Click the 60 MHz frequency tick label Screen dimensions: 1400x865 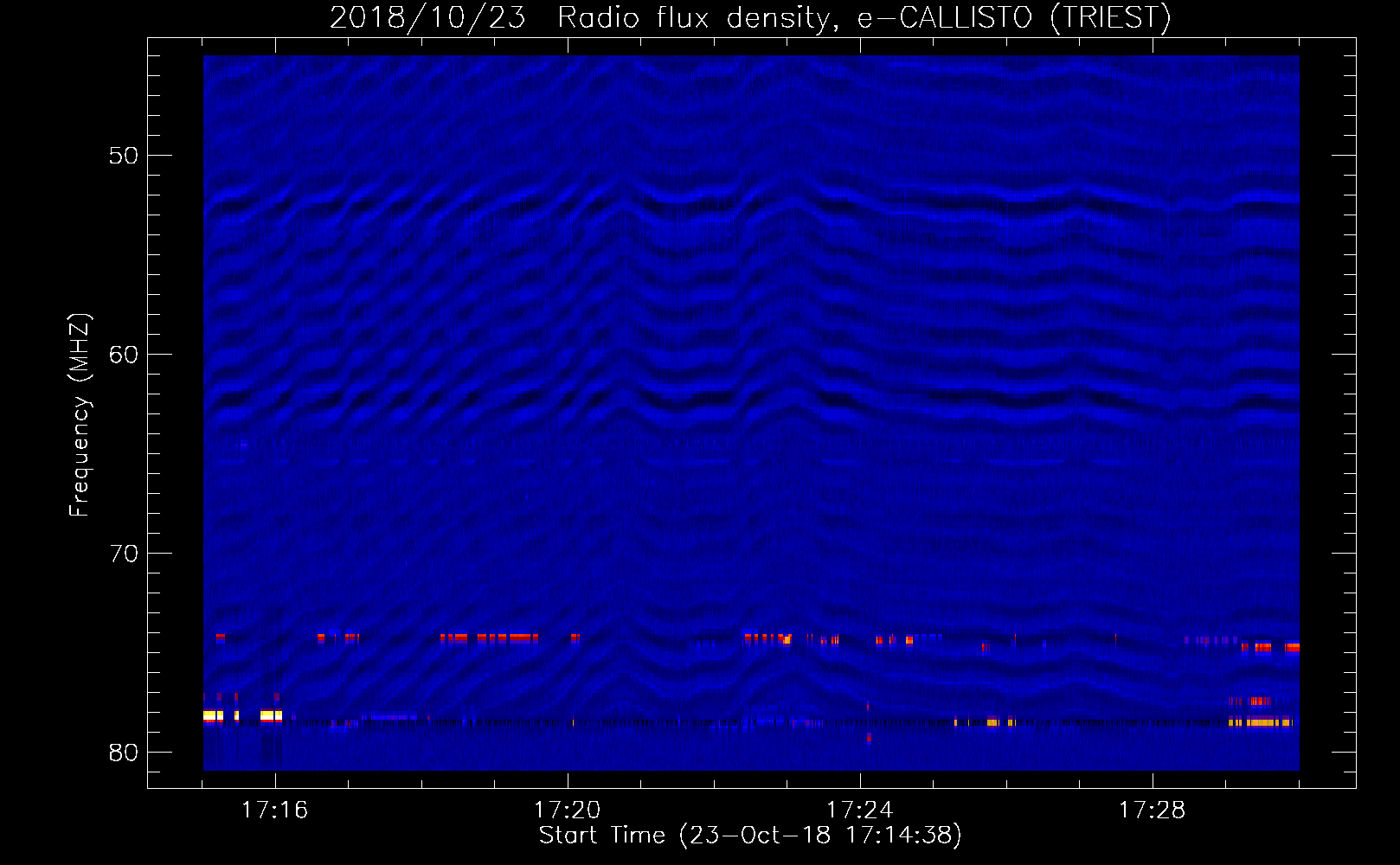click(124, 355)
